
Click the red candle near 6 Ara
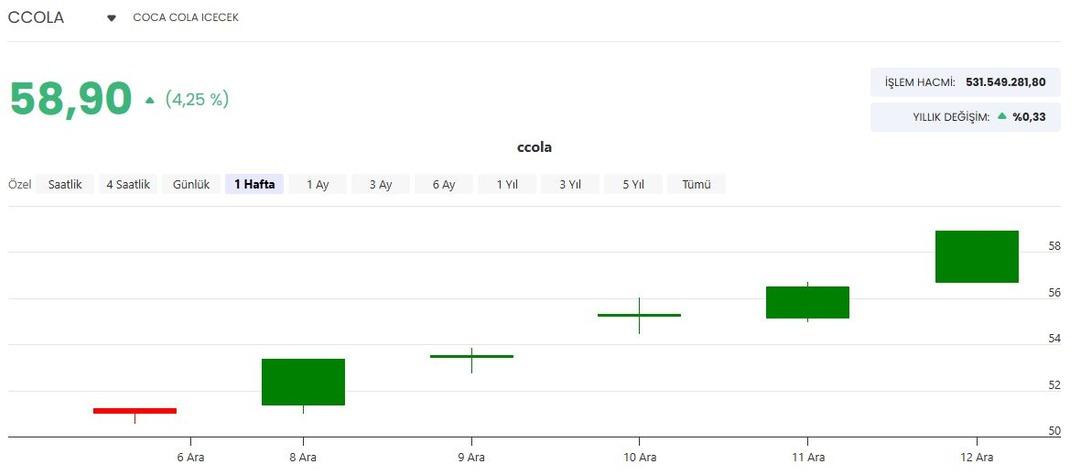coord(134,410)
